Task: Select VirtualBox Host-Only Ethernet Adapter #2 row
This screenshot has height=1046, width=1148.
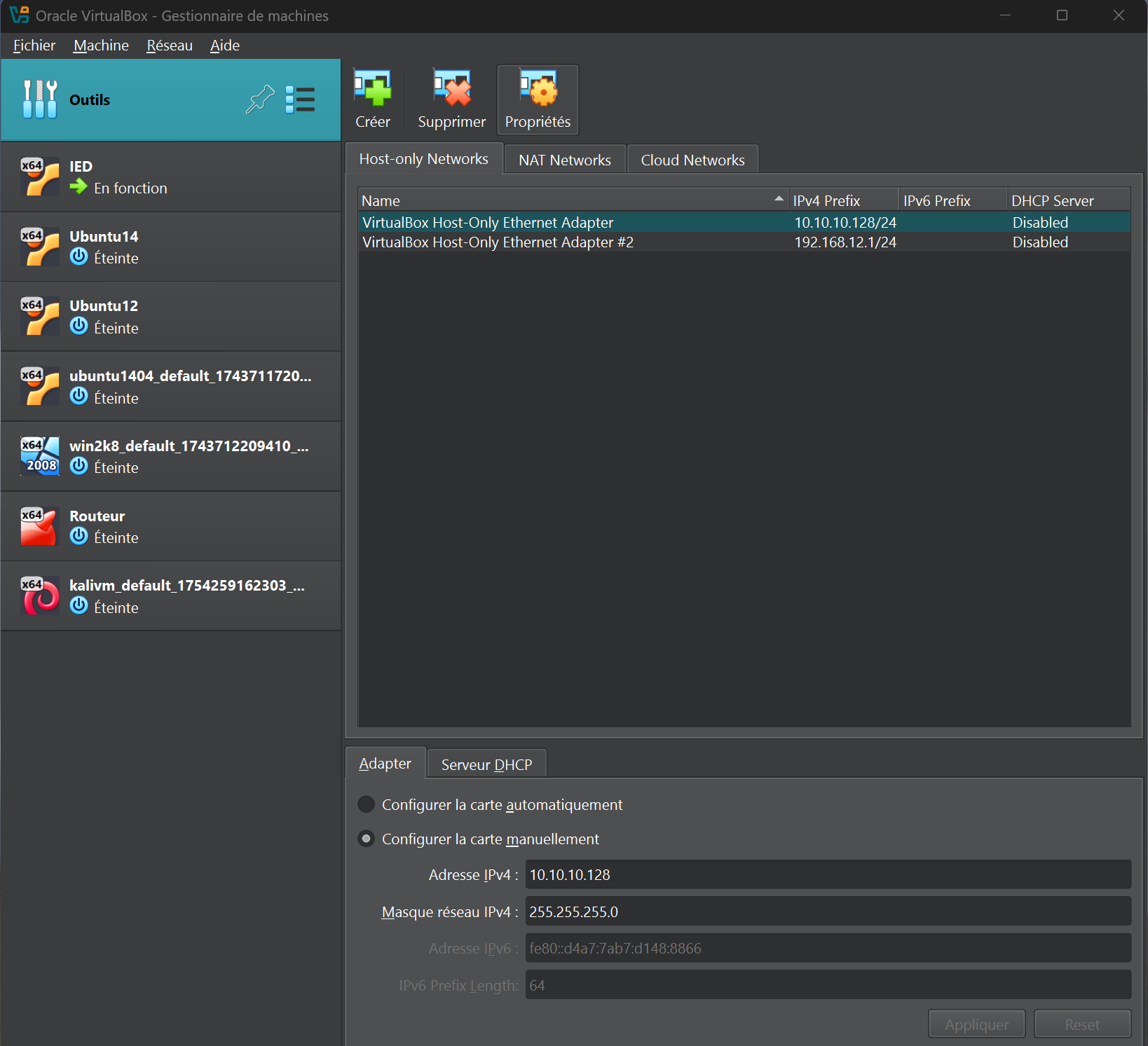Action: point(498,242)
